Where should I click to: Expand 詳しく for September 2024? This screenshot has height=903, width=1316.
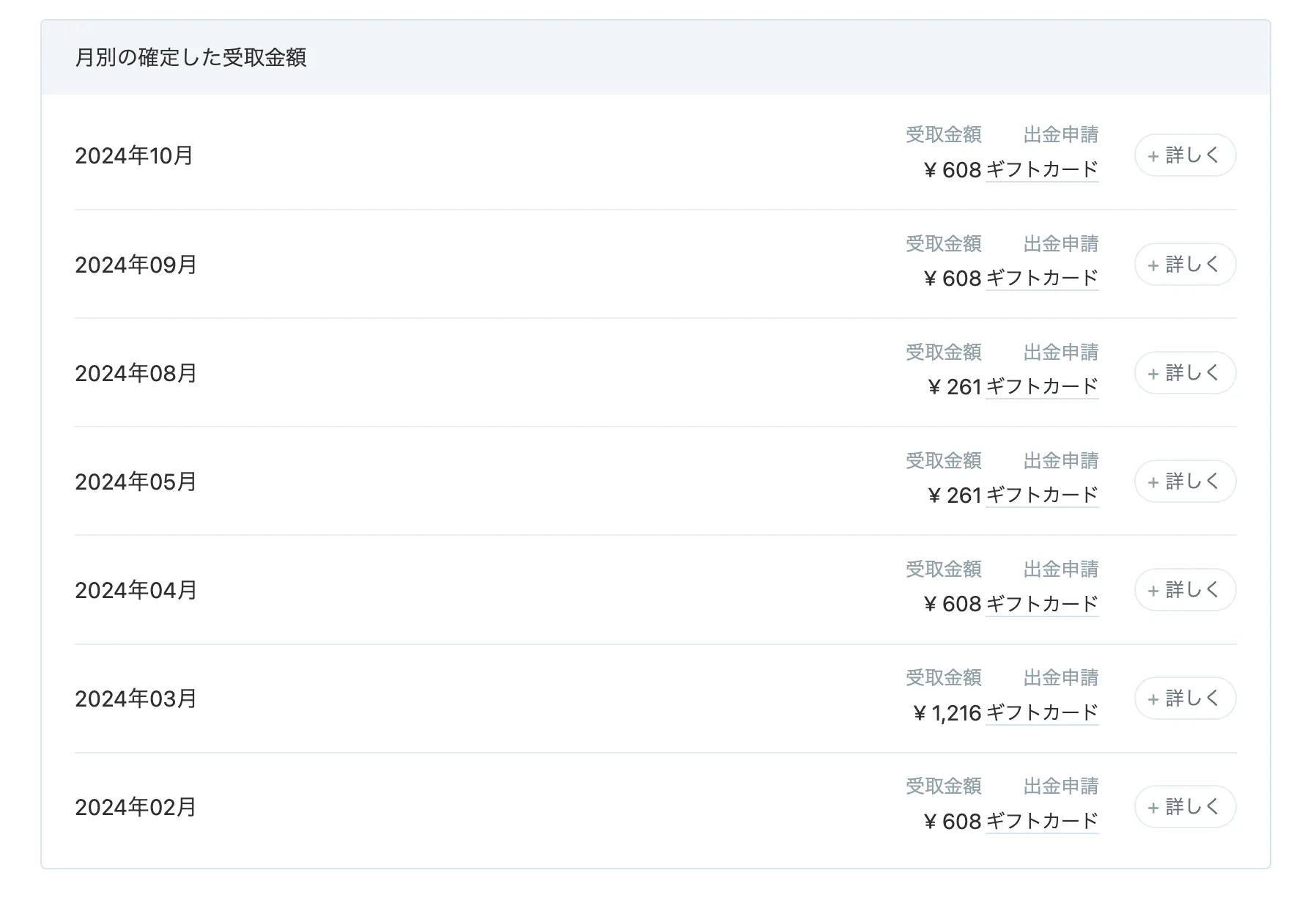[1184, 264]
